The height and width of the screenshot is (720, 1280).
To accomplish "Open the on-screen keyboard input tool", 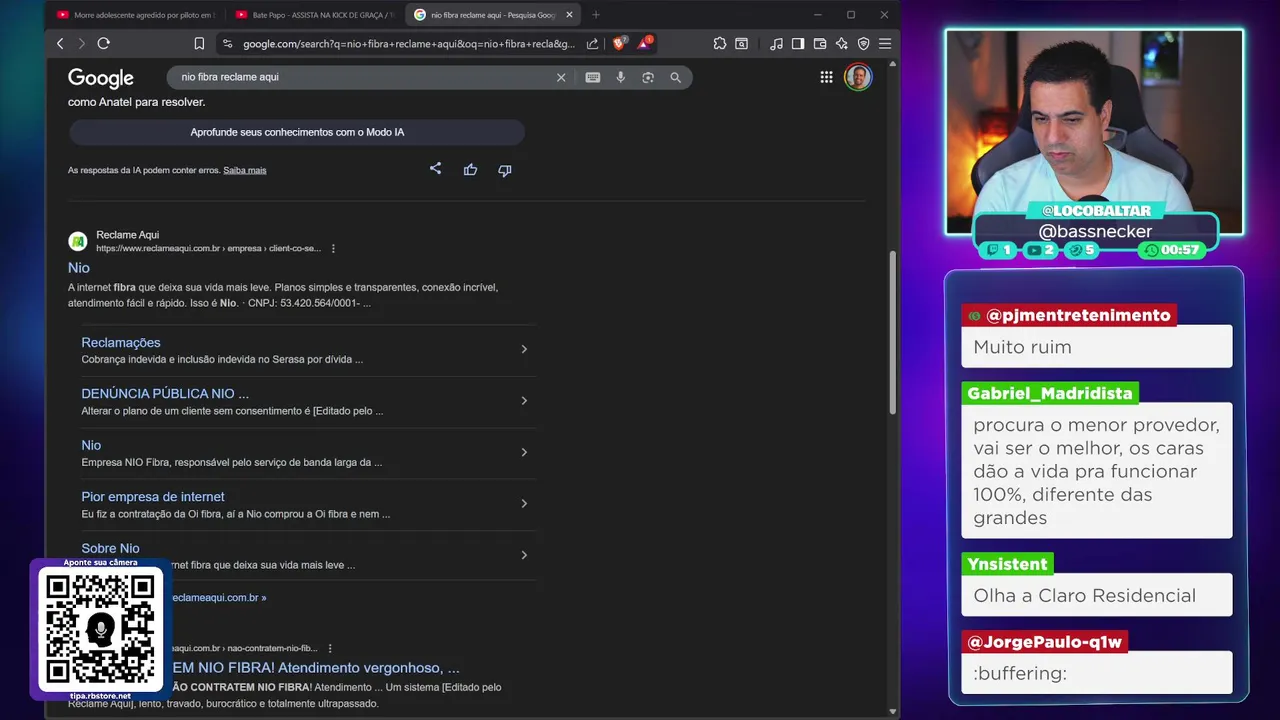I will coord(593,77).
